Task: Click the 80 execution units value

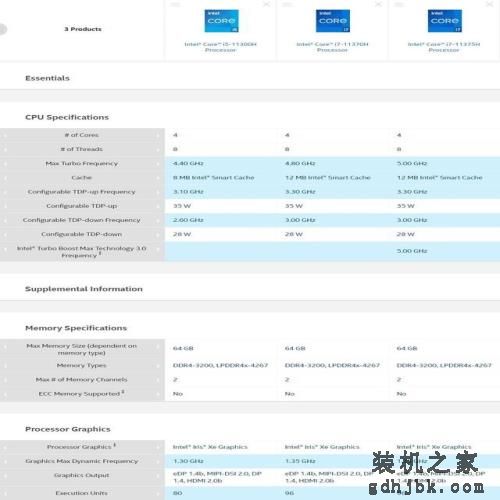Action: tap(178, 493)
